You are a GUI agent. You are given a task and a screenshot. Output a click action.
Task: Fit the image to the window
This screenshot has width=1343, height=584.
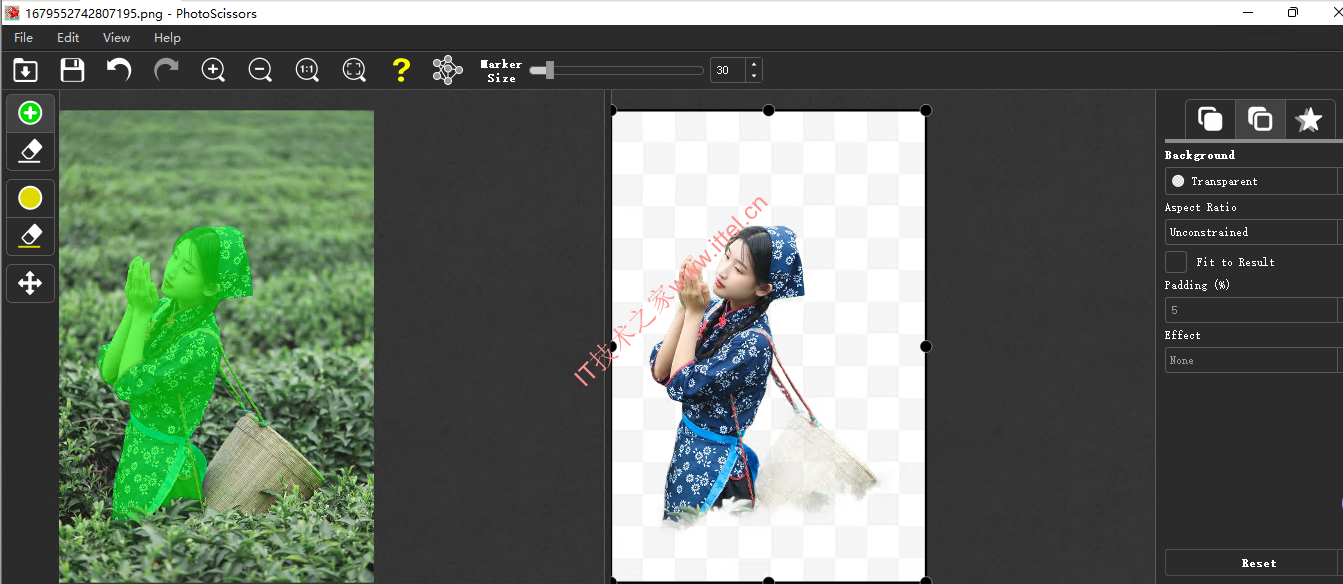(x=354, y=70)
